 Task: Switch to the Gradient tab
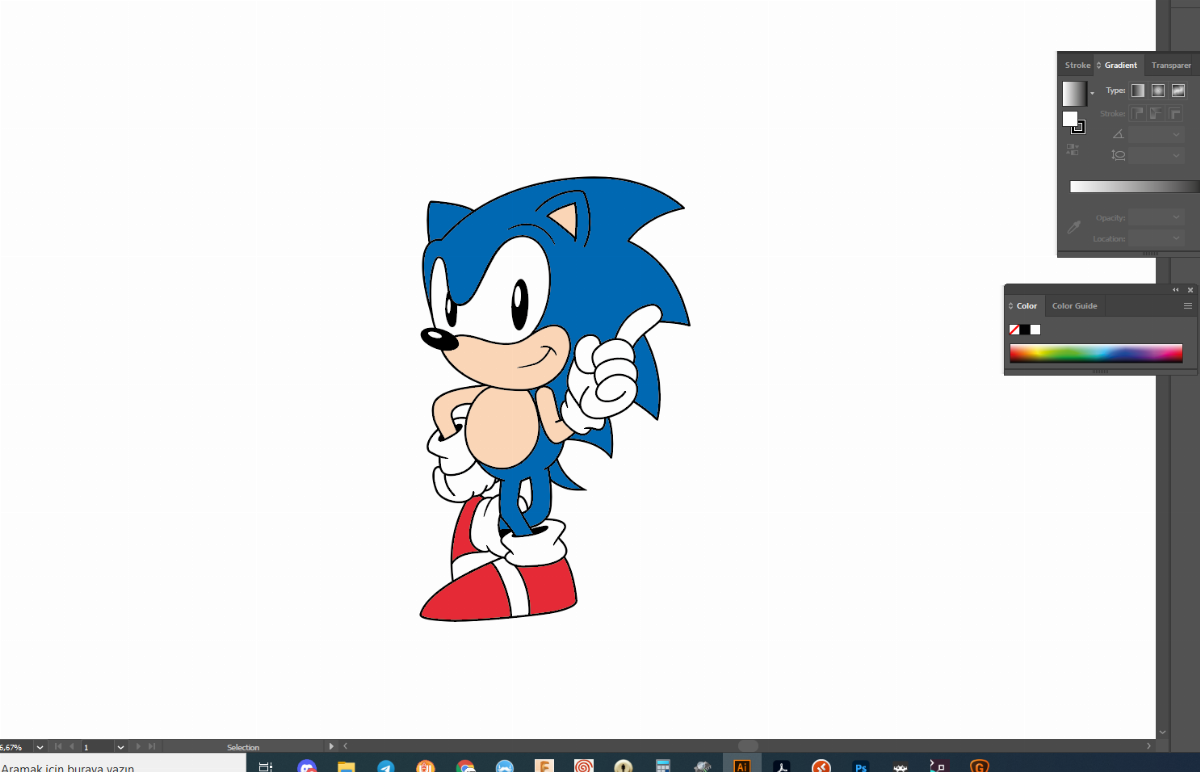(1121, 65)
